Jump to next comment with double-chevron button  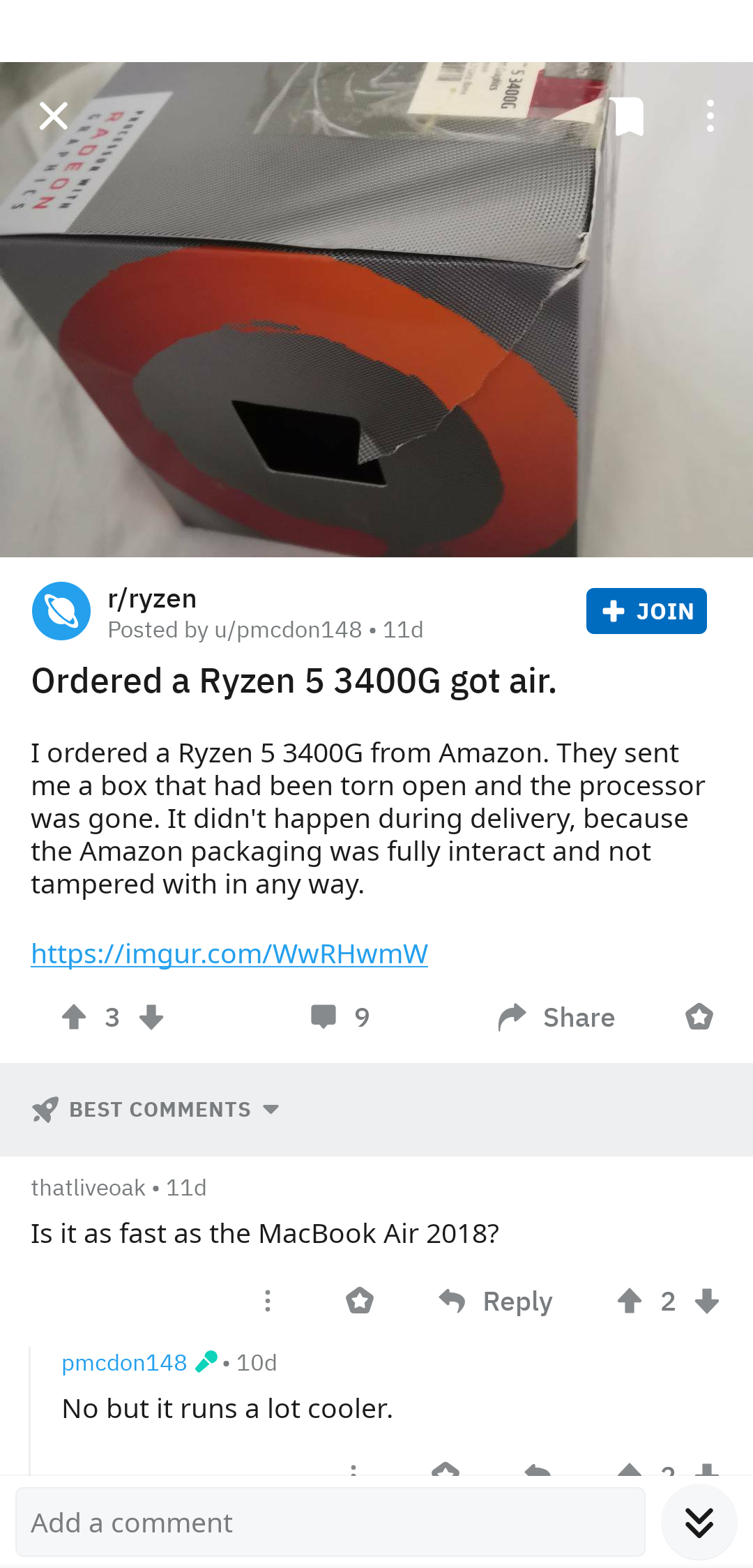[699, 1522]
